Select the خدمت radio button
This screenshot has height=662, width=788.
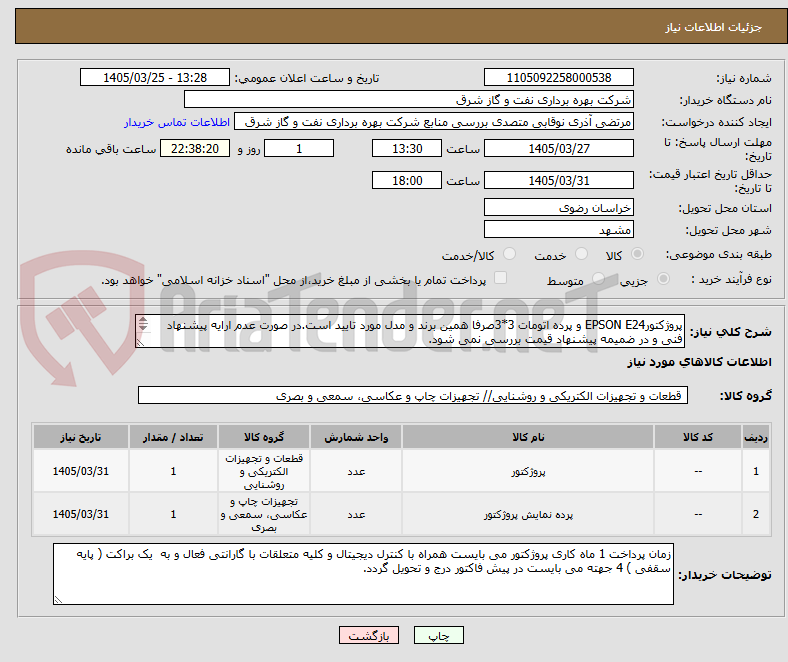coord(581,254)
